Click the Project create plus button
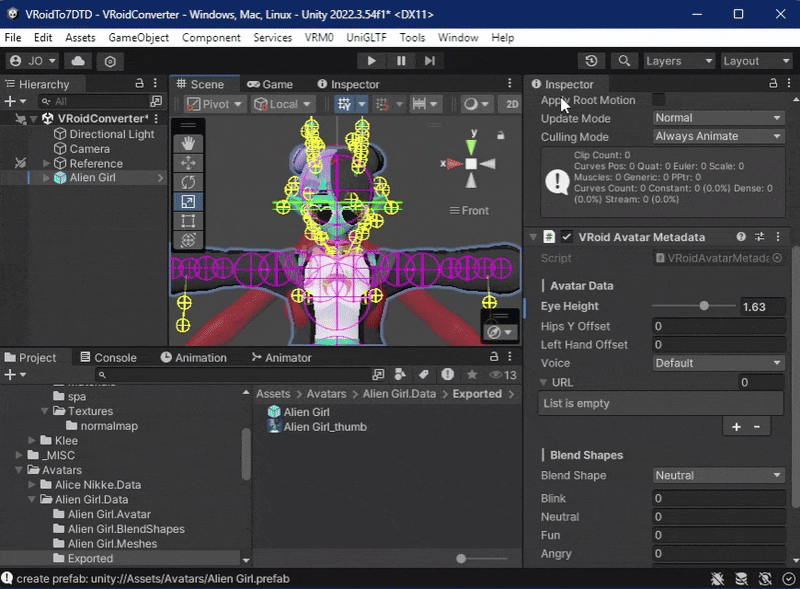Screen dimensions: 800x589 pyautogui.click(x=14, y=375)
